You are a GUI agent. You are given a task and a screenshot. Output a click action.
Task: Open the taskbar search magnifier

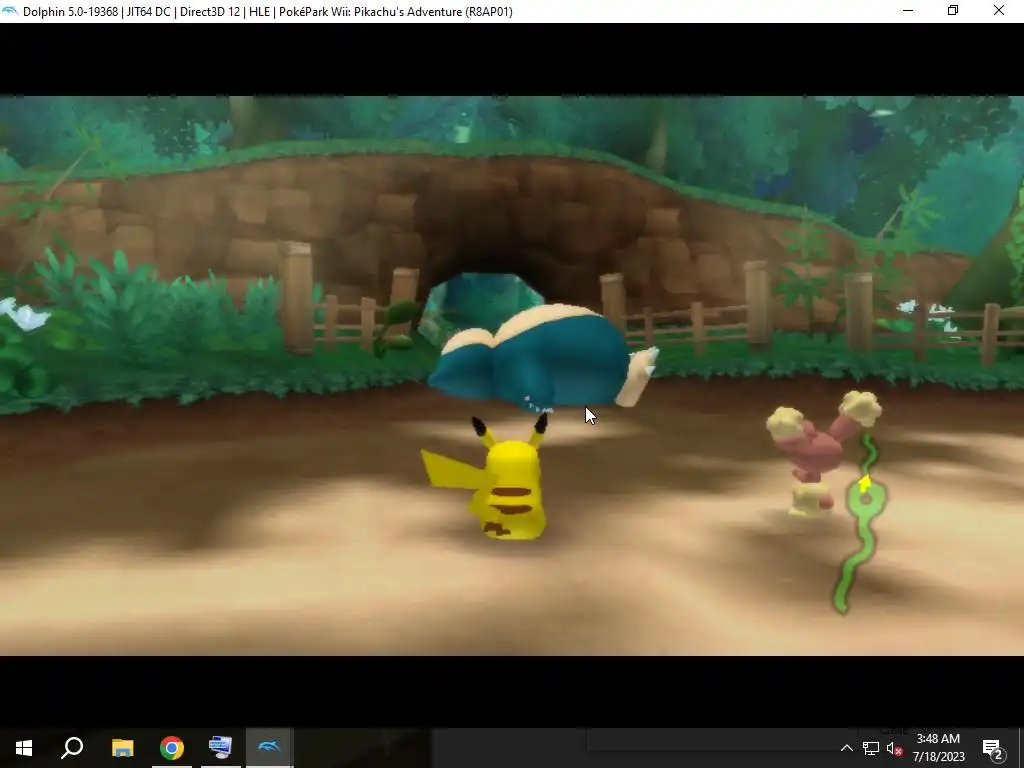(x=72, y=748)
